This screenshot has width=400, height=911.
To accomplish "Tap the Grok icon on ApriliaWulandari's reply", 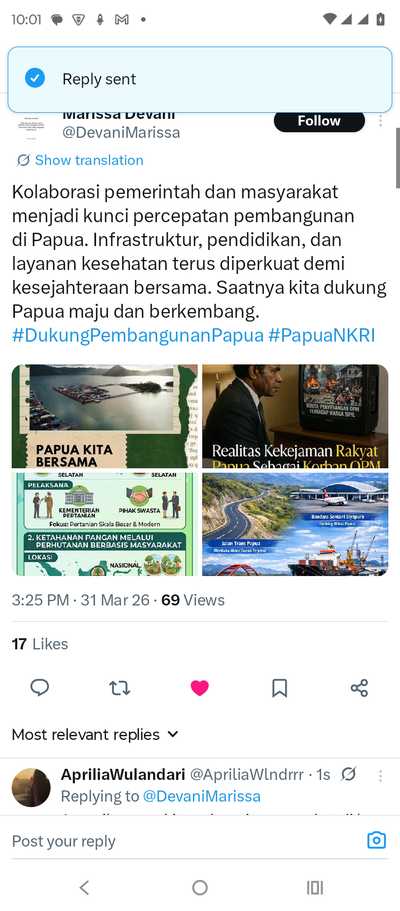I will pos(348,774).
